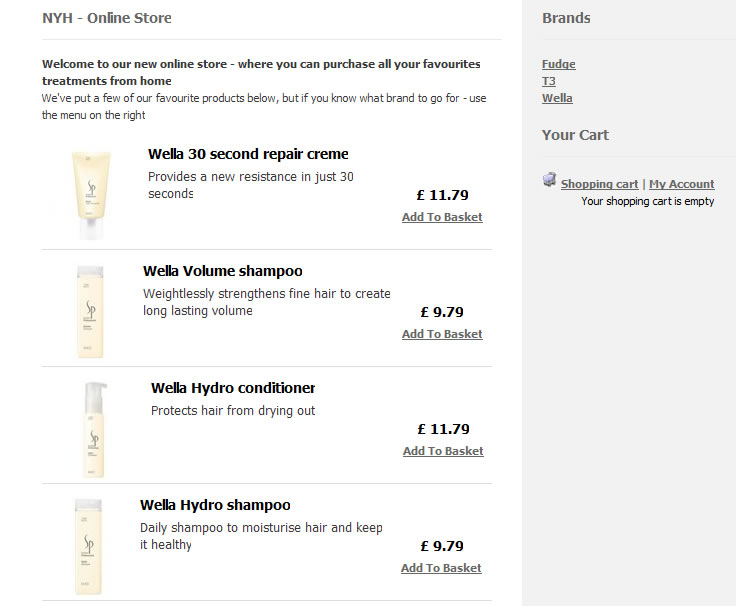
Task: Click the Volume shampoo bottle image
Action: click(90, 311)
